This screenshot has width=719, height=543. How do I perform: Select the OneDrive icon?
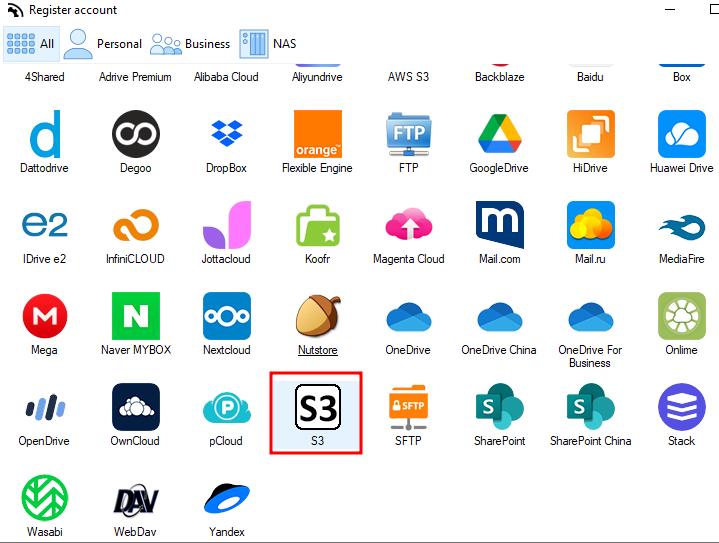click(409, 316)
